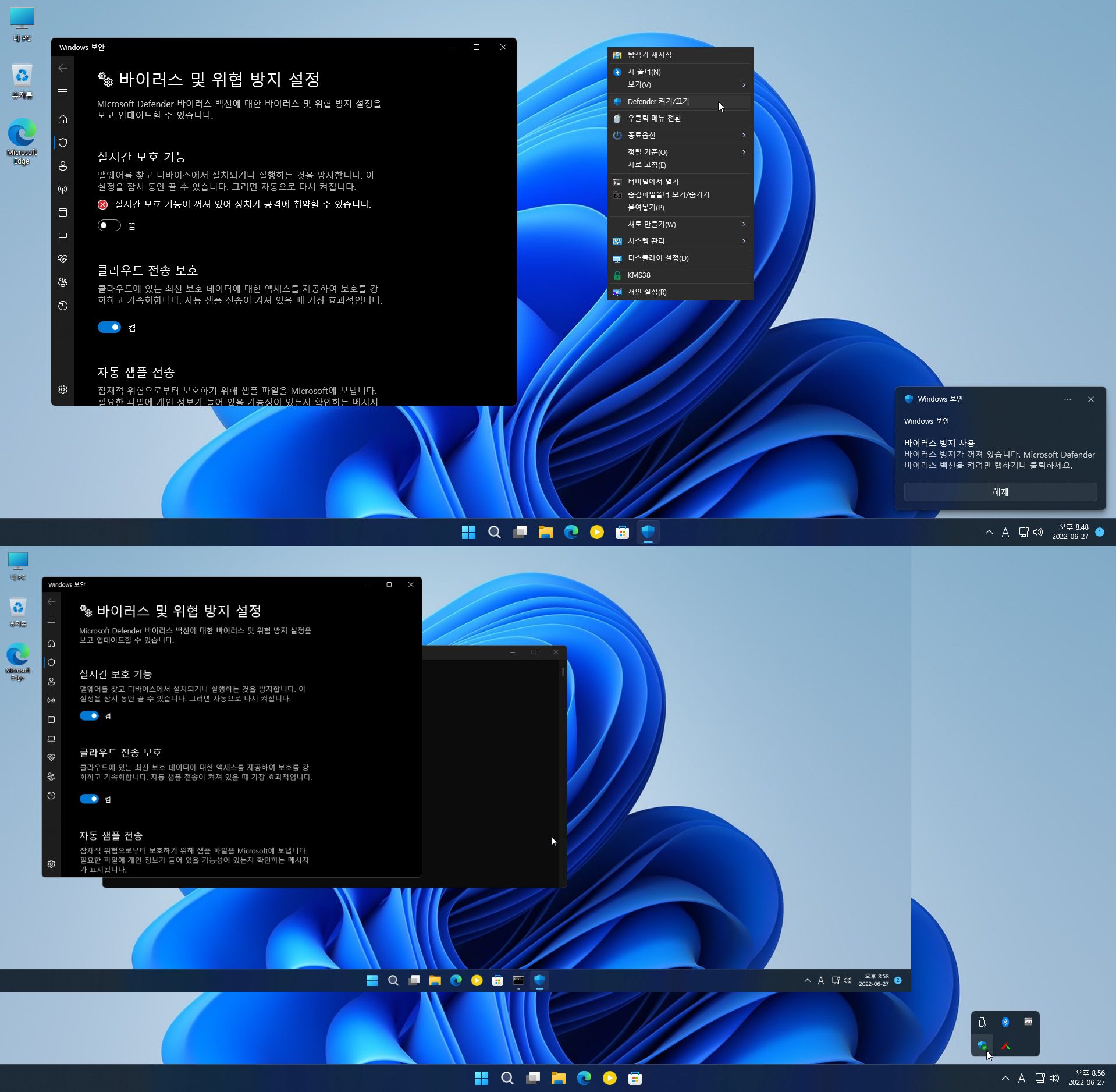The height and width of the screenshot is (1092, 1116).
Task: Choose 개인 설정(R) from context menu
Action: point(680,292)
